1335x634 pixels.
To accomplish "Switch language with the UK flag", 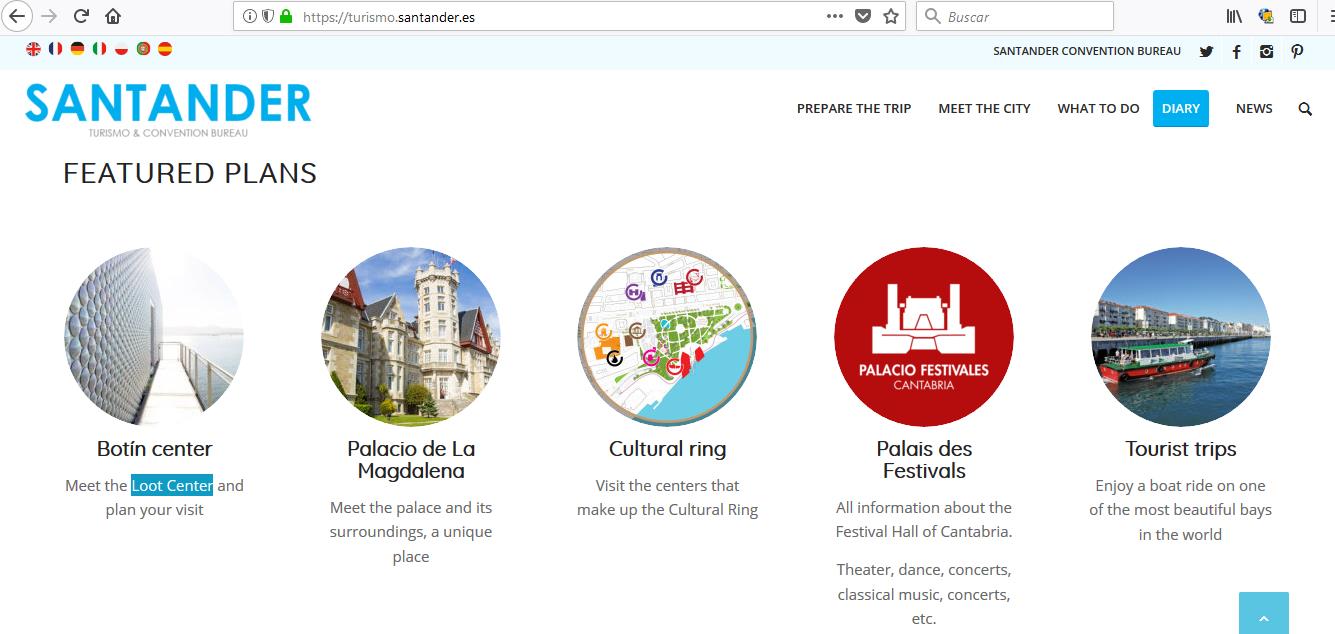I will [x=34, y=48].
